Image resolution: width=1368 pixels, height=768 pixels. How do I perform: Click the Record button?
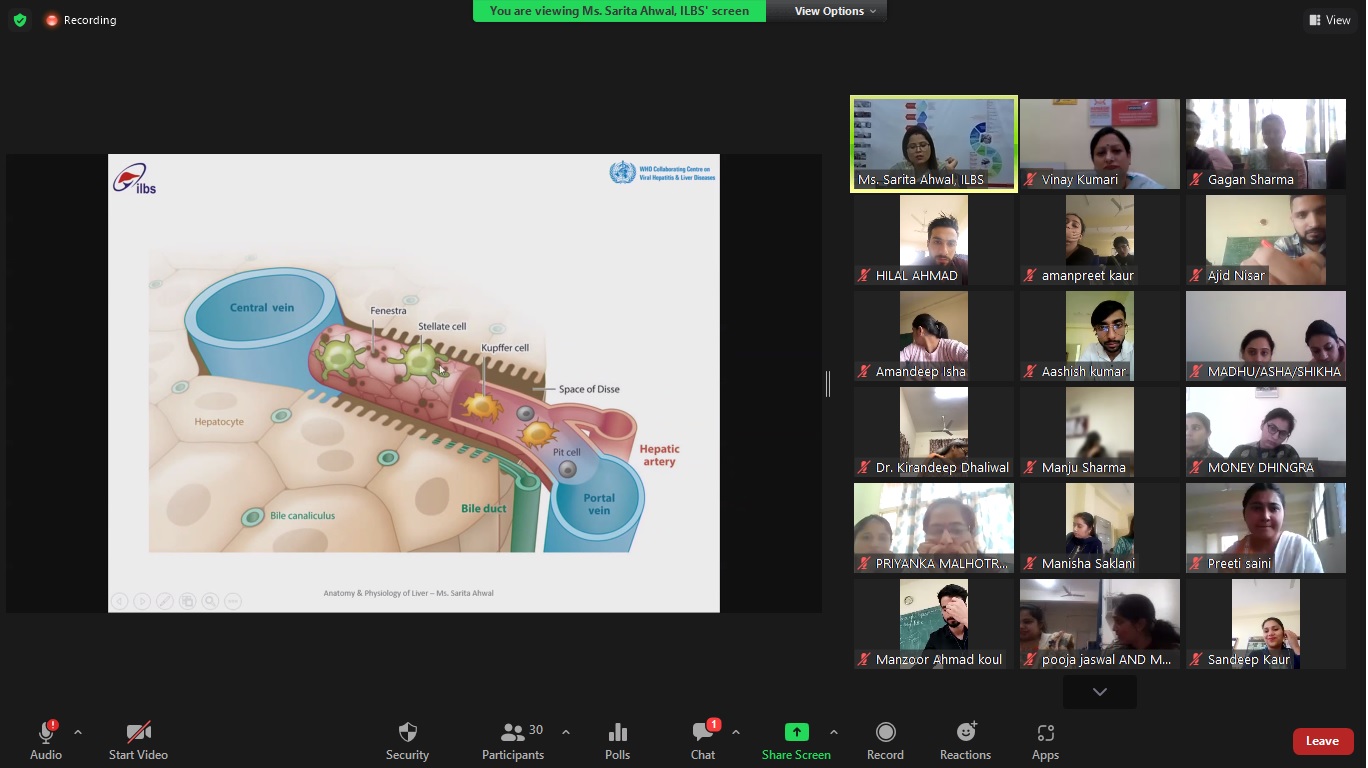[885, 741]
